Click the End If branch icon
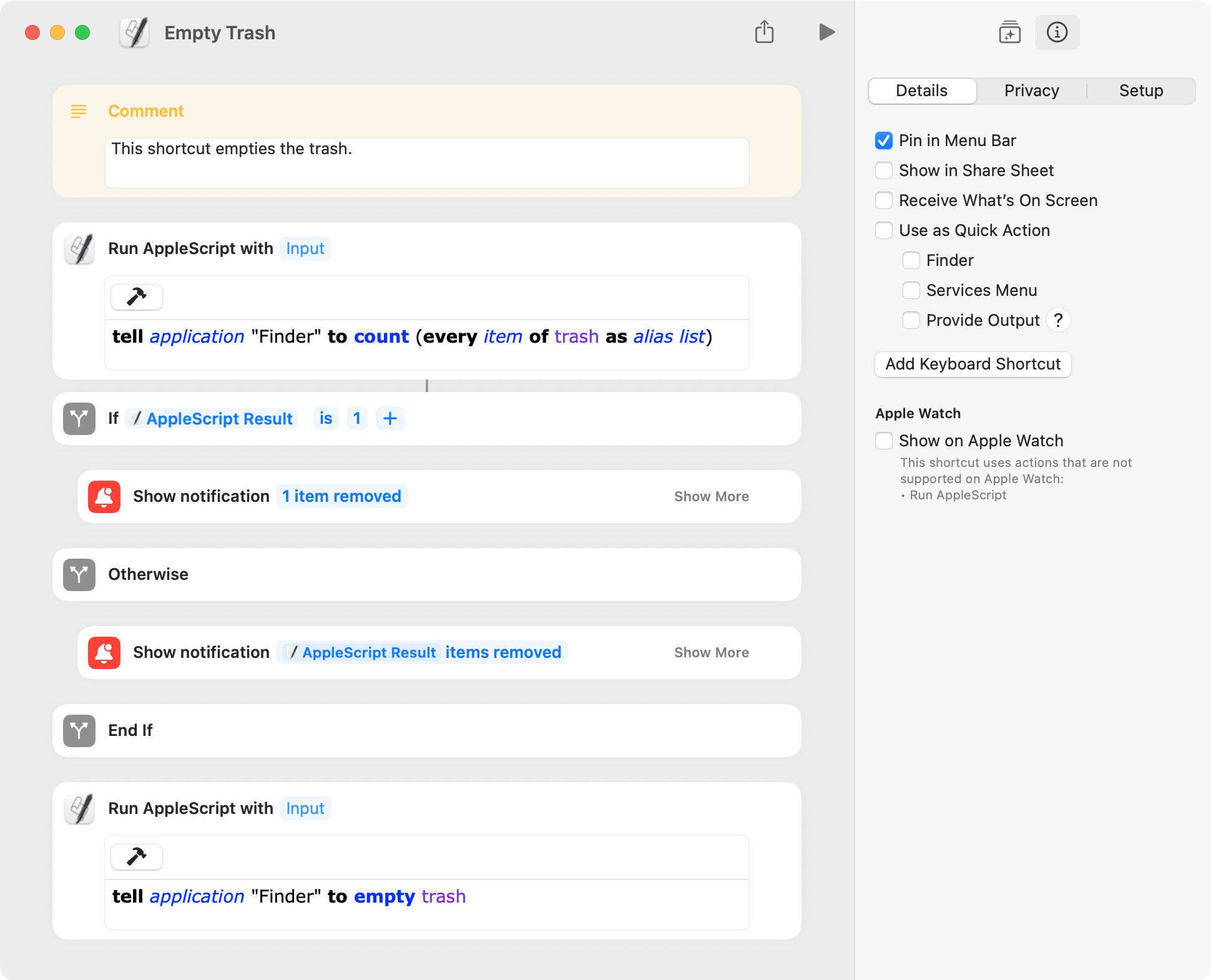 [x=79, y=730]
